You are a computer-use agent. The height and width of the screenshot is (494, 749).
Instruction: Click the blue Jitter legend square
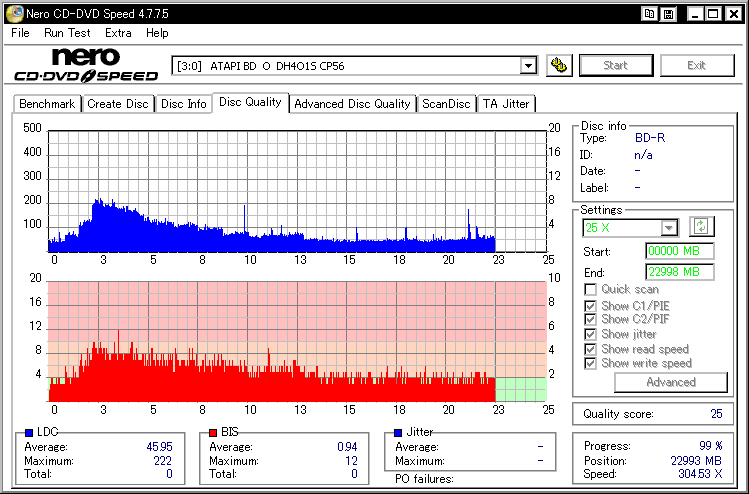click(398, 432)
